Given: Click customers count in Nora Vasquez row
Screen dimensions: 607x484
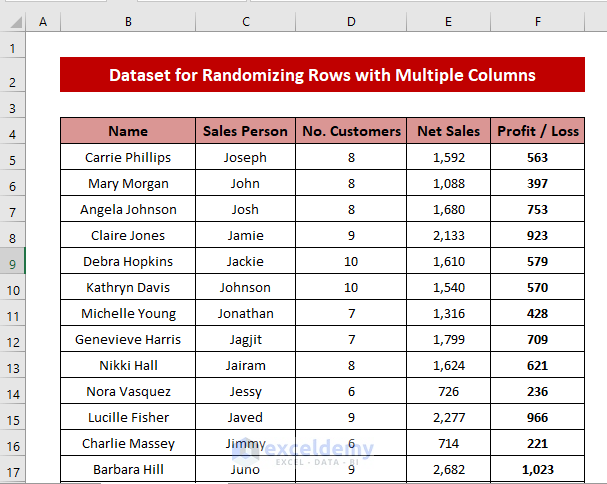Looking at the screenshot, I should point(351,391).
